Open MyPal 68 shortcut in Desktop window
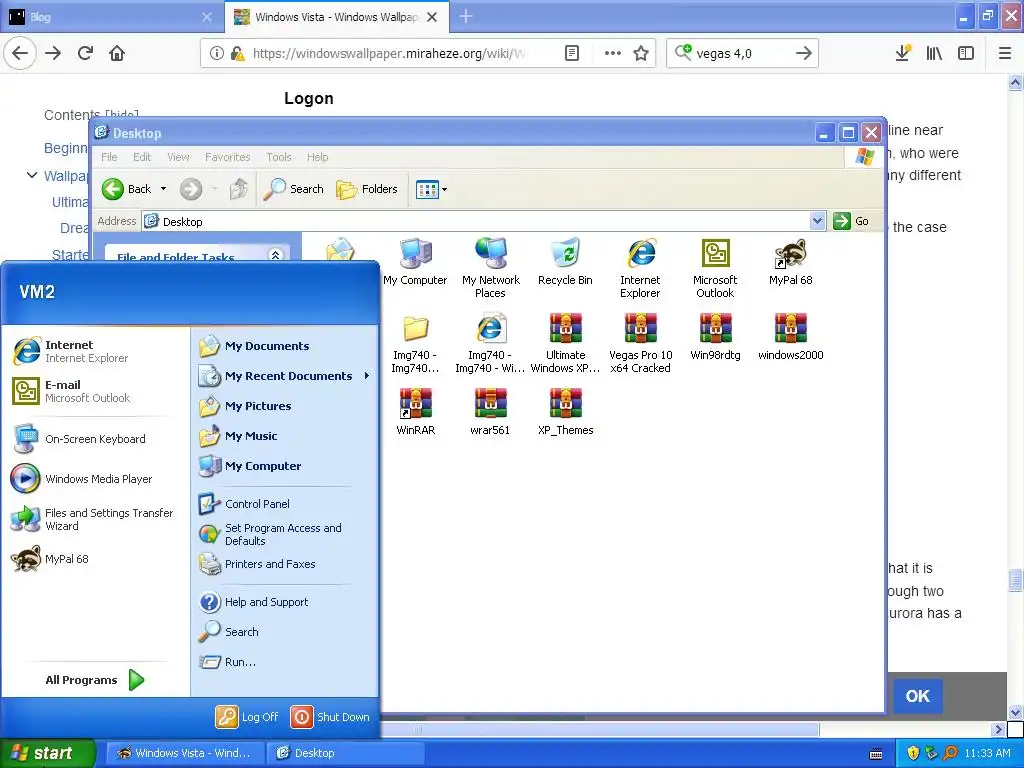The image size is (1024, 768). 790,262
